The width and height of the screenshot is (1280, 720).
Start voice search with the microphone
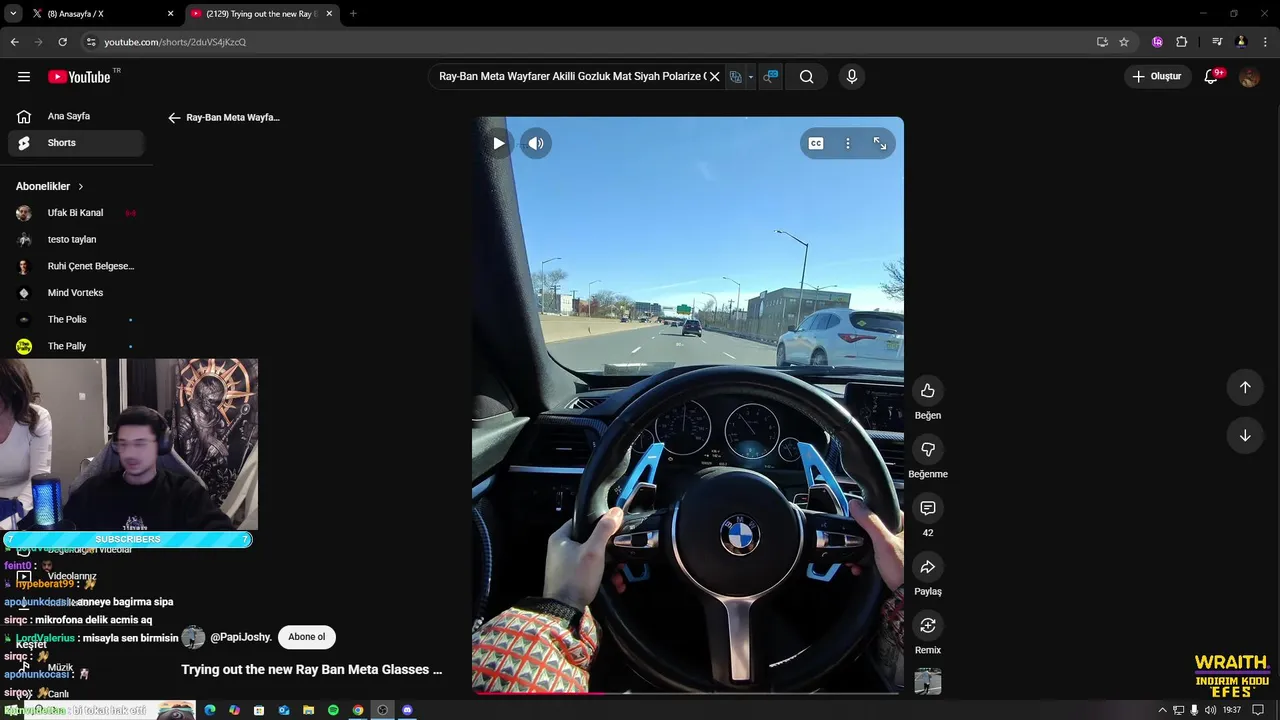[852, 77]
